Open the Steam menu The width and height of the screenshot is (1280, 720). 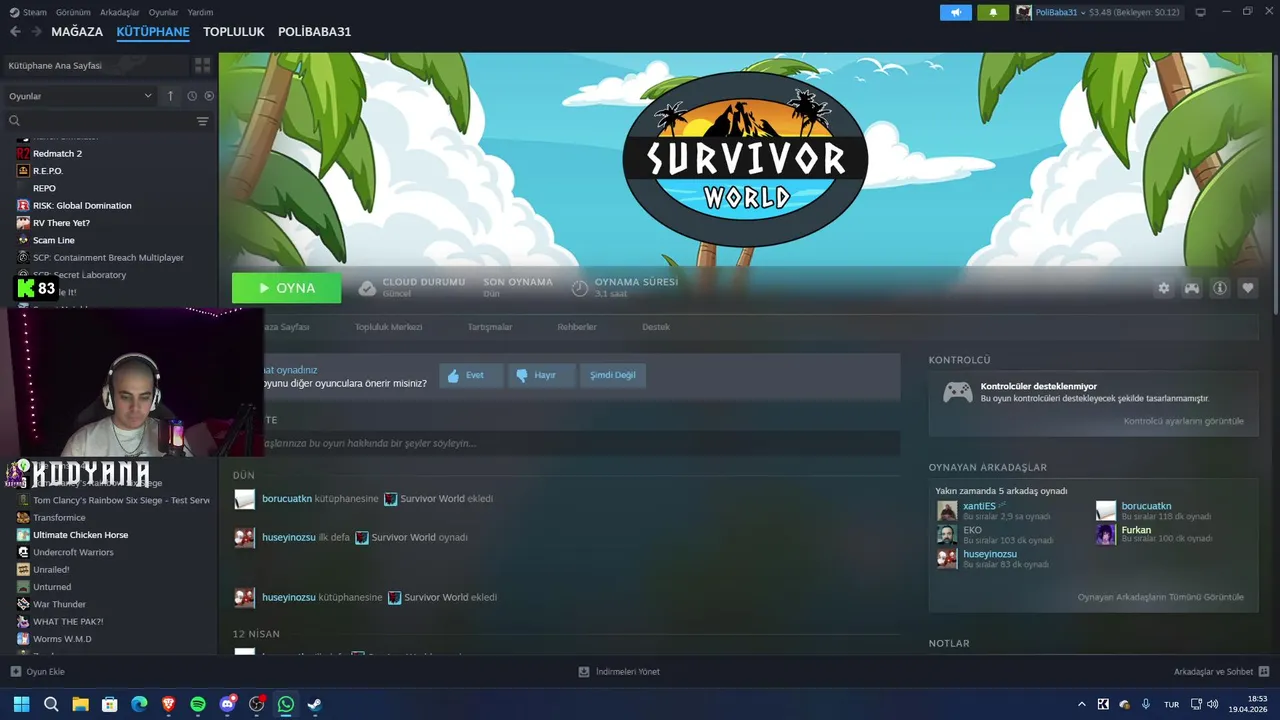[29, 12]
